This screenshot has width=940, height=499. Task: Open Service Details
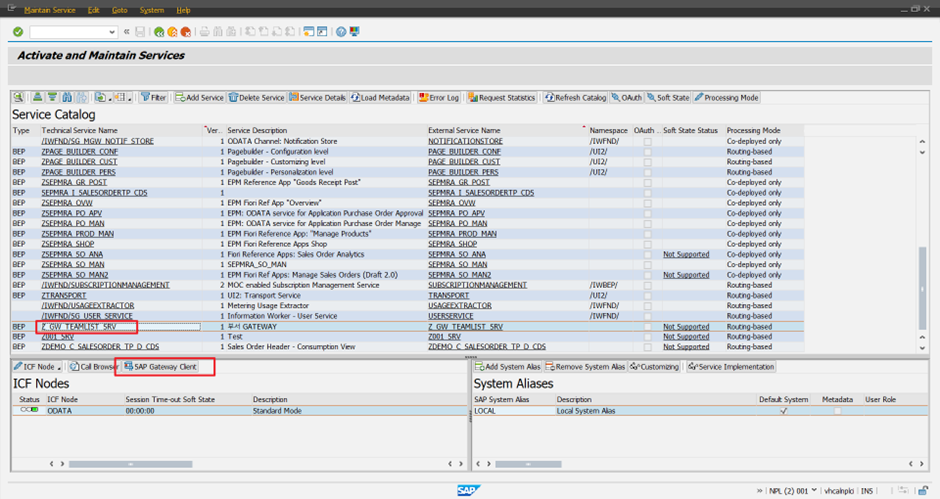318,97
